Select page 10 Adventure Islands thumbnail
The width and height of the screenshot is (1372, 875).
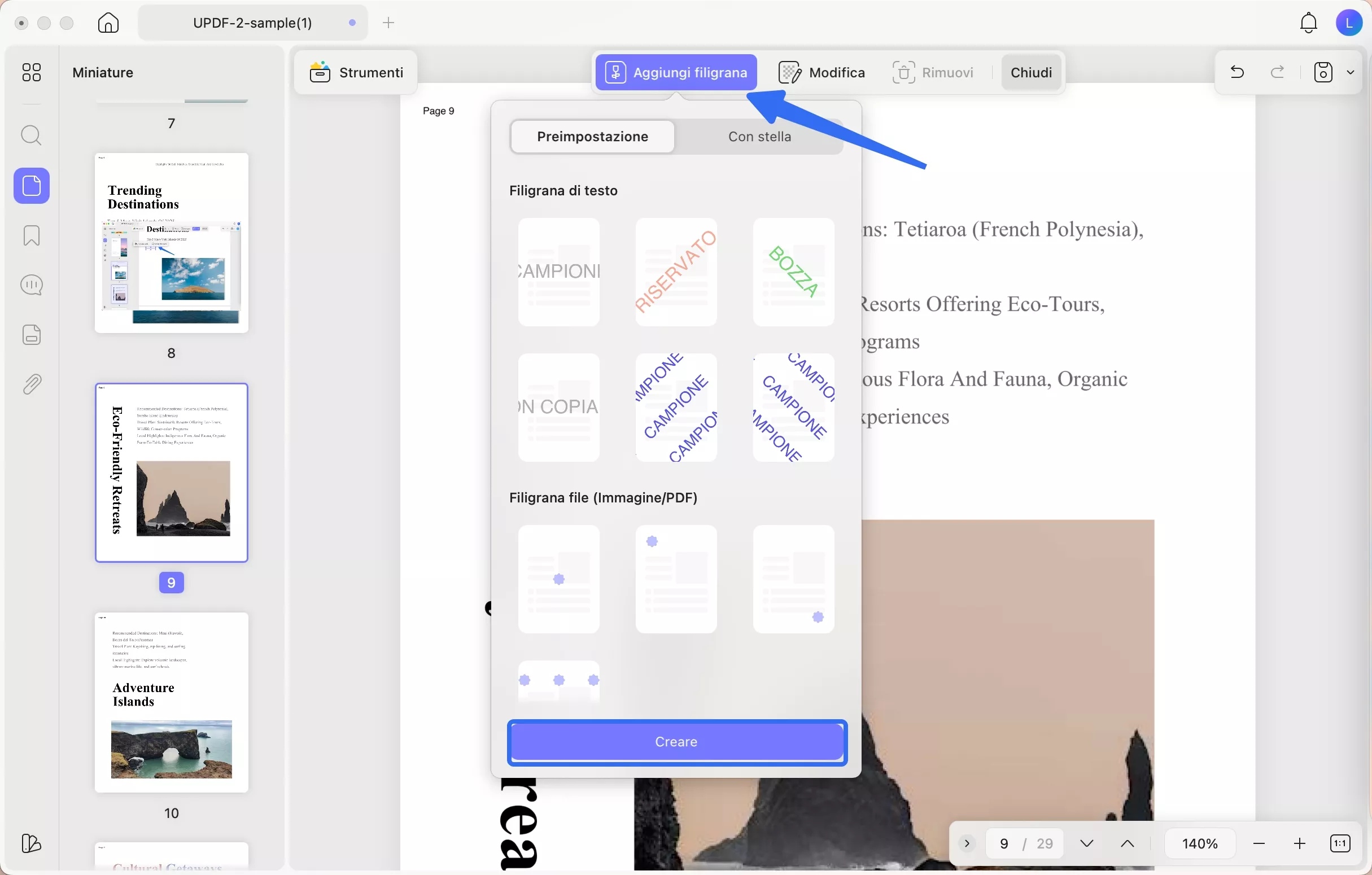click(x=172, y=702)
